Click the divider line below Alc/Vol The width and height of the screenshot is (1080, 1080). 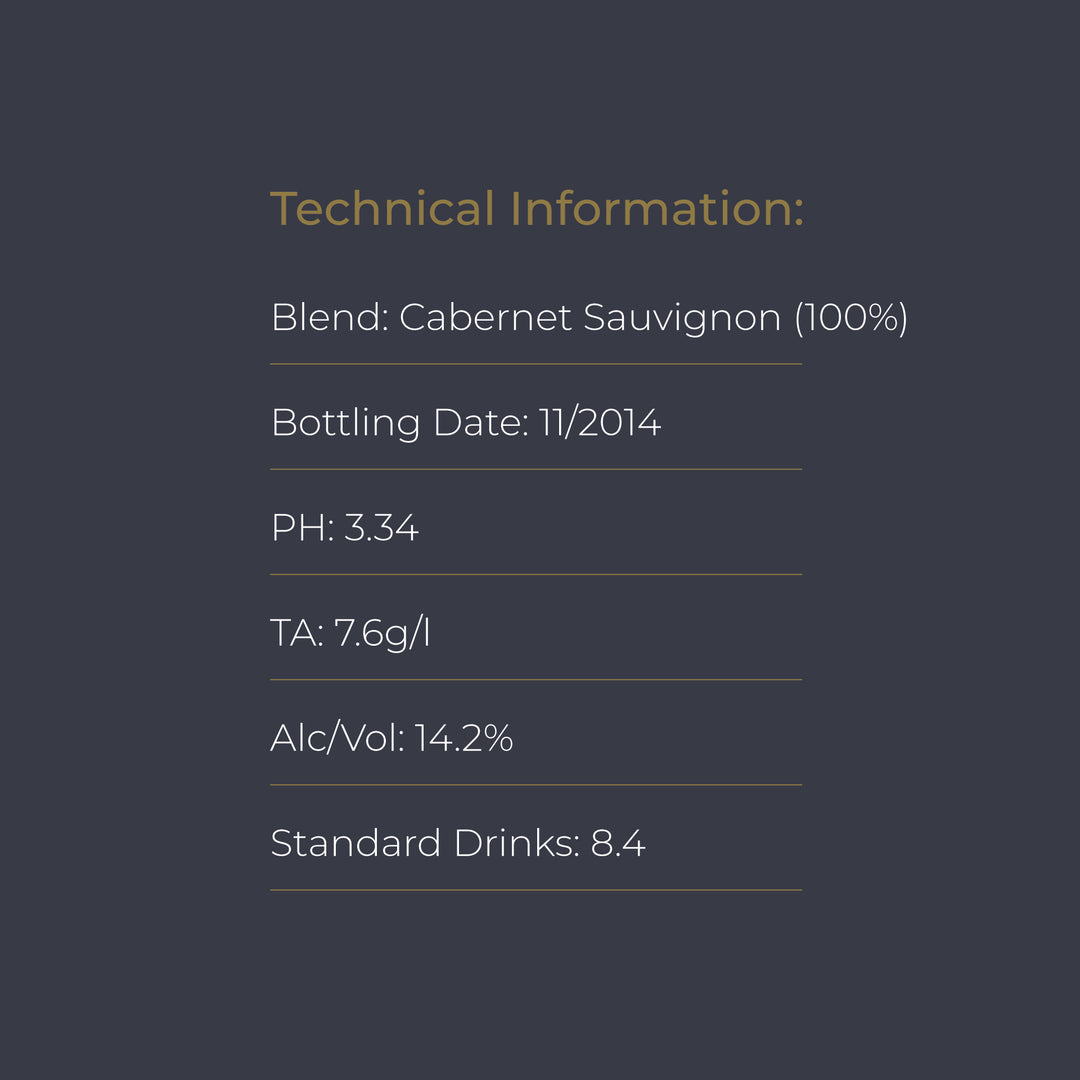pos(536,785)
